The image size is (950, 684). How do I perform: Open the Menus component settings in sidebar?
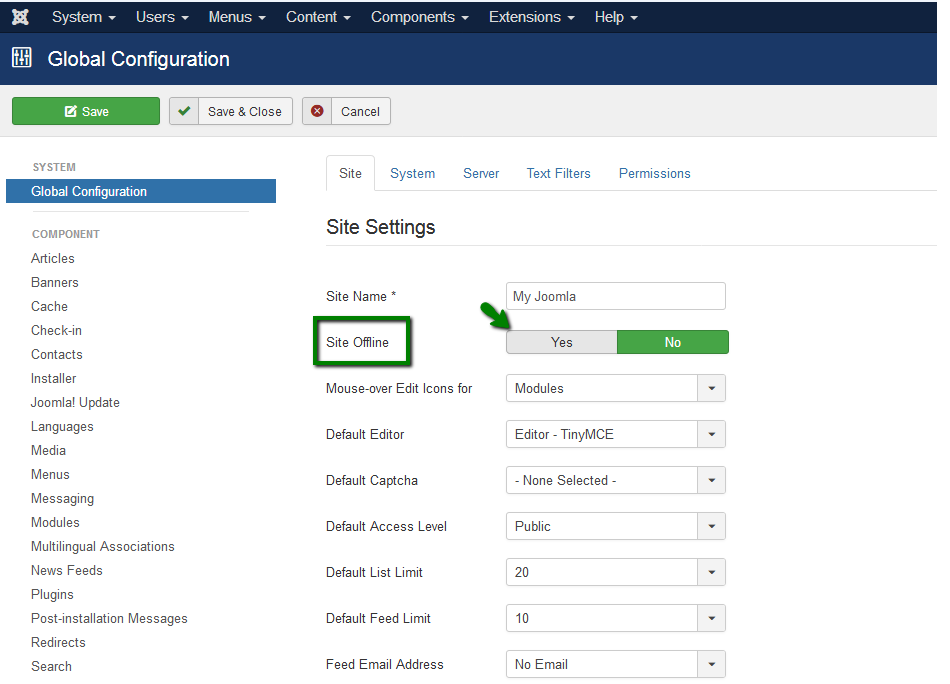(50, 474)
